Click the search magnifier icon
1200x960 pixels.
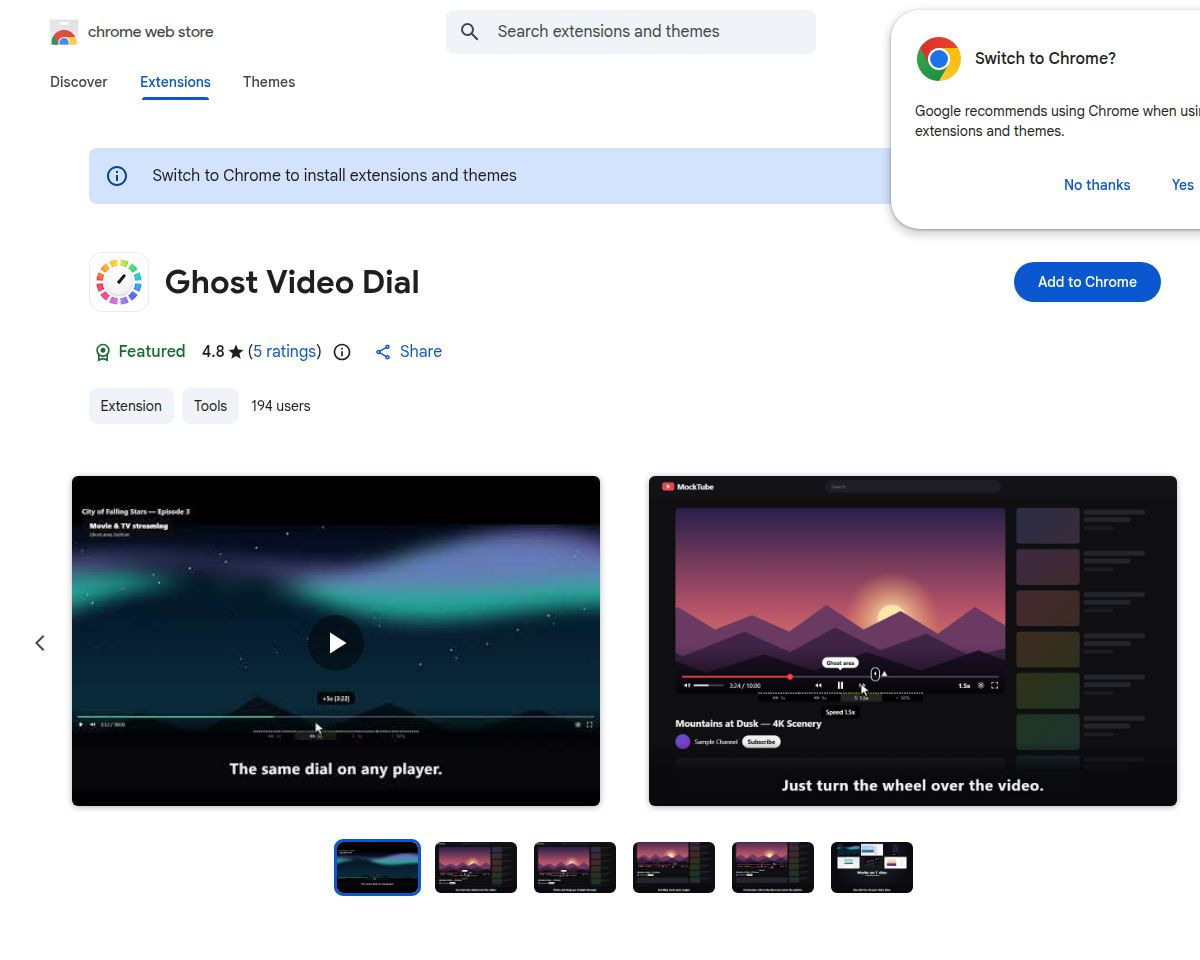[x=470, y=32]
